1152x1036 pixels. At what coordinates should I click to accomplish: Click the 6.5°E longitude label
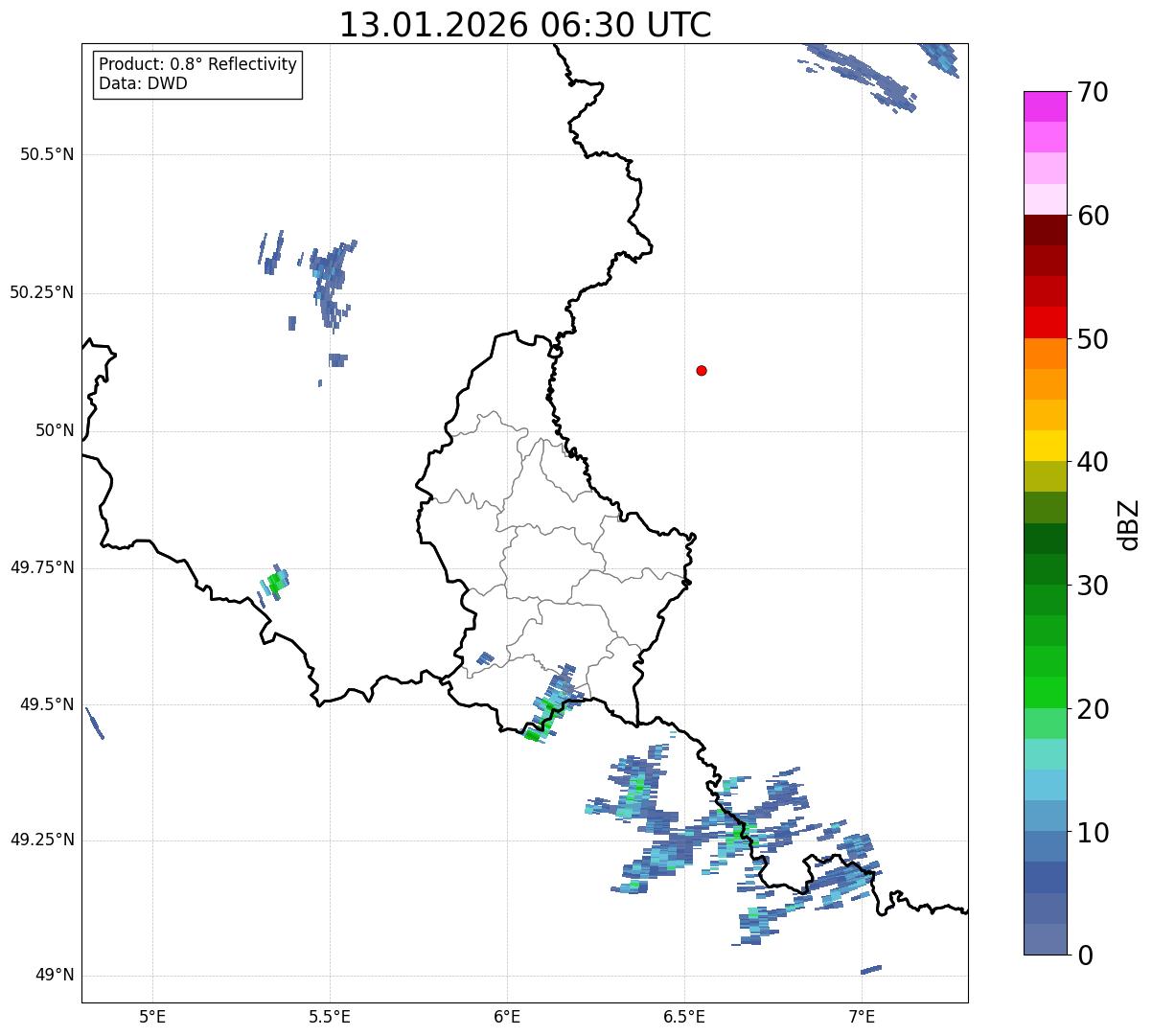point(684,1016)
